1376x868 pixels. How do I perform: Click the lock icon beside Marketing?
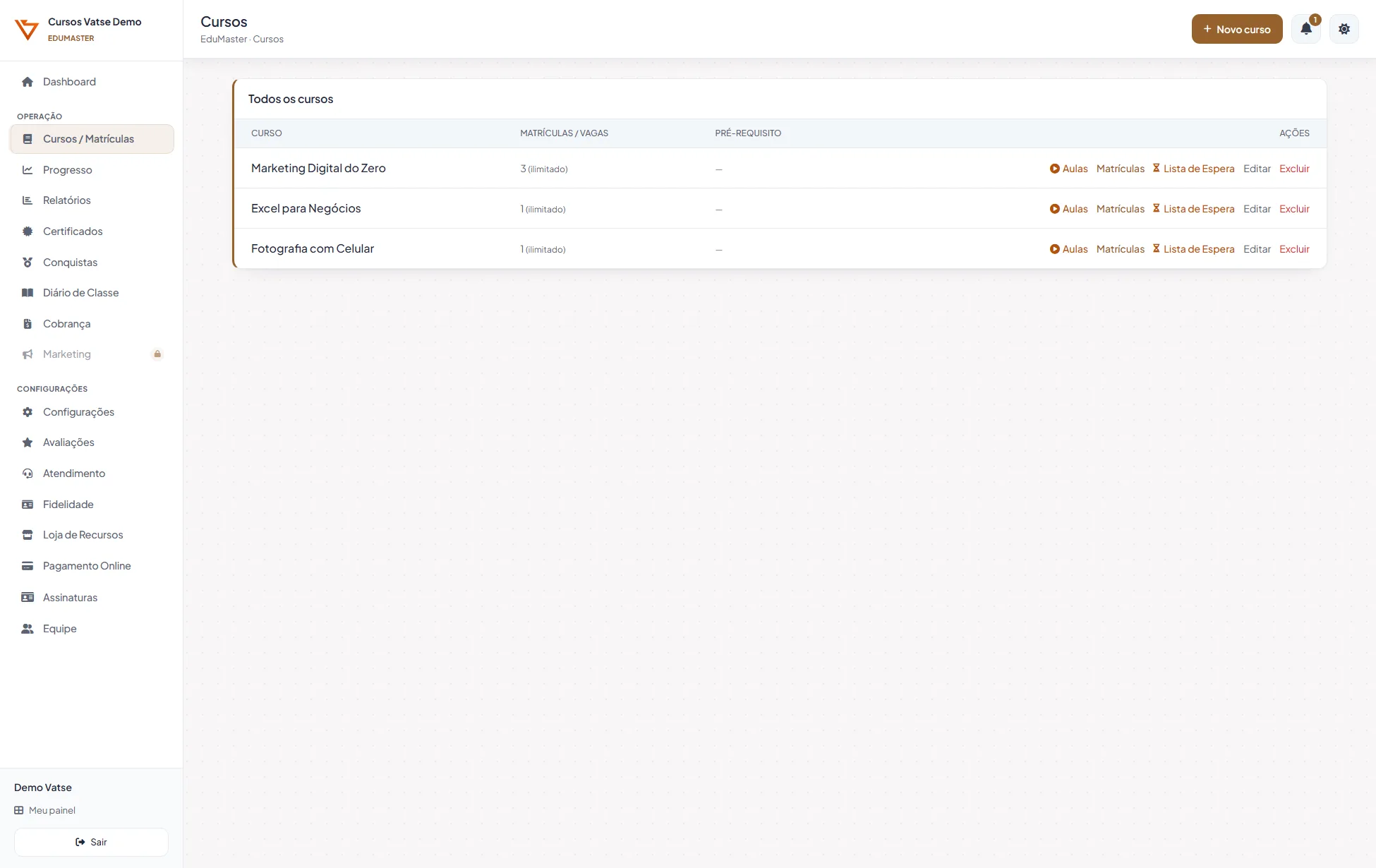(x=157, y=354)
